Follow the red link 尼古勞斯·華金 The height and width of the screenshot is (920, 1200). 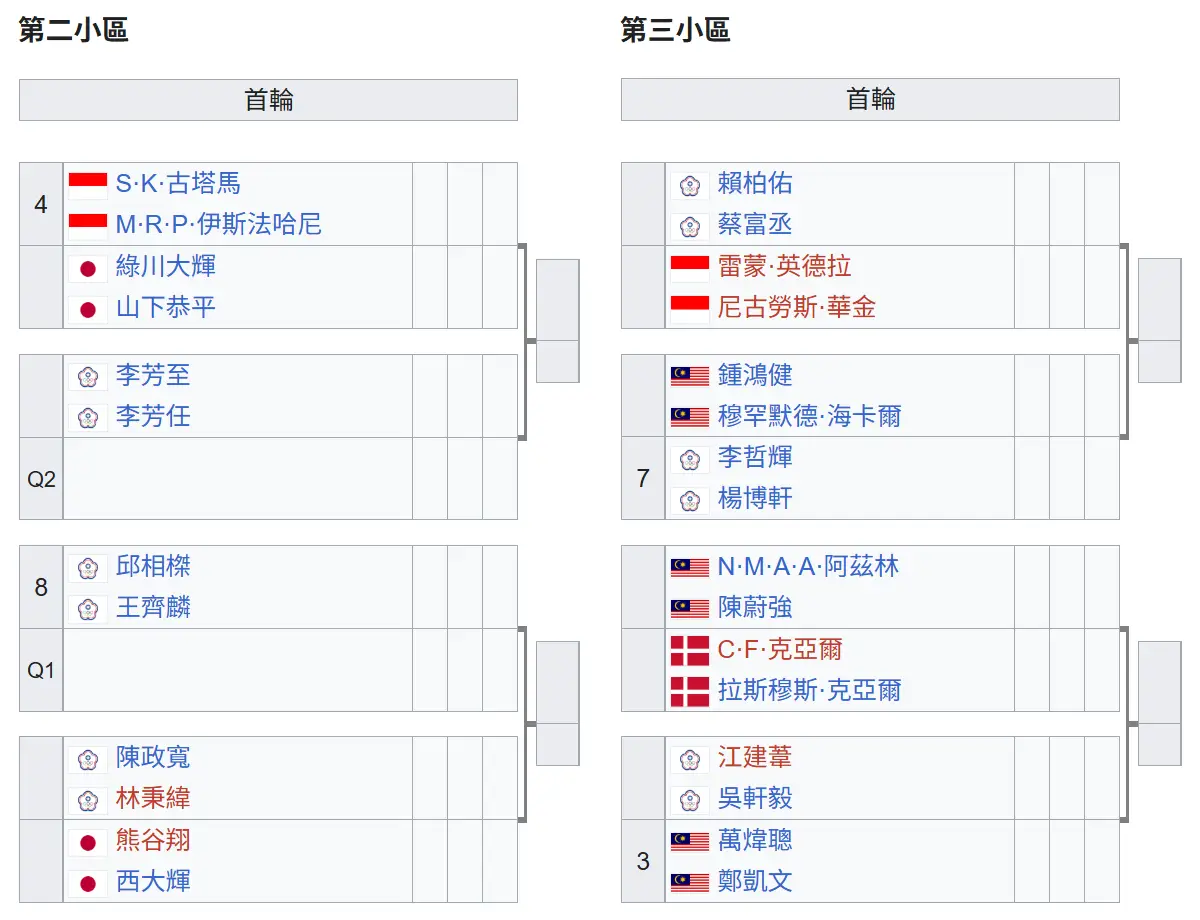point(797,307)
